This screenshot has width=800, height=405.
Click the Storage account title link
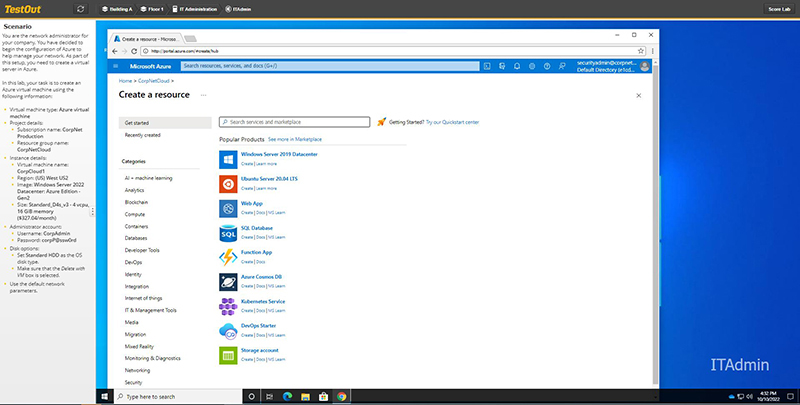260,350
